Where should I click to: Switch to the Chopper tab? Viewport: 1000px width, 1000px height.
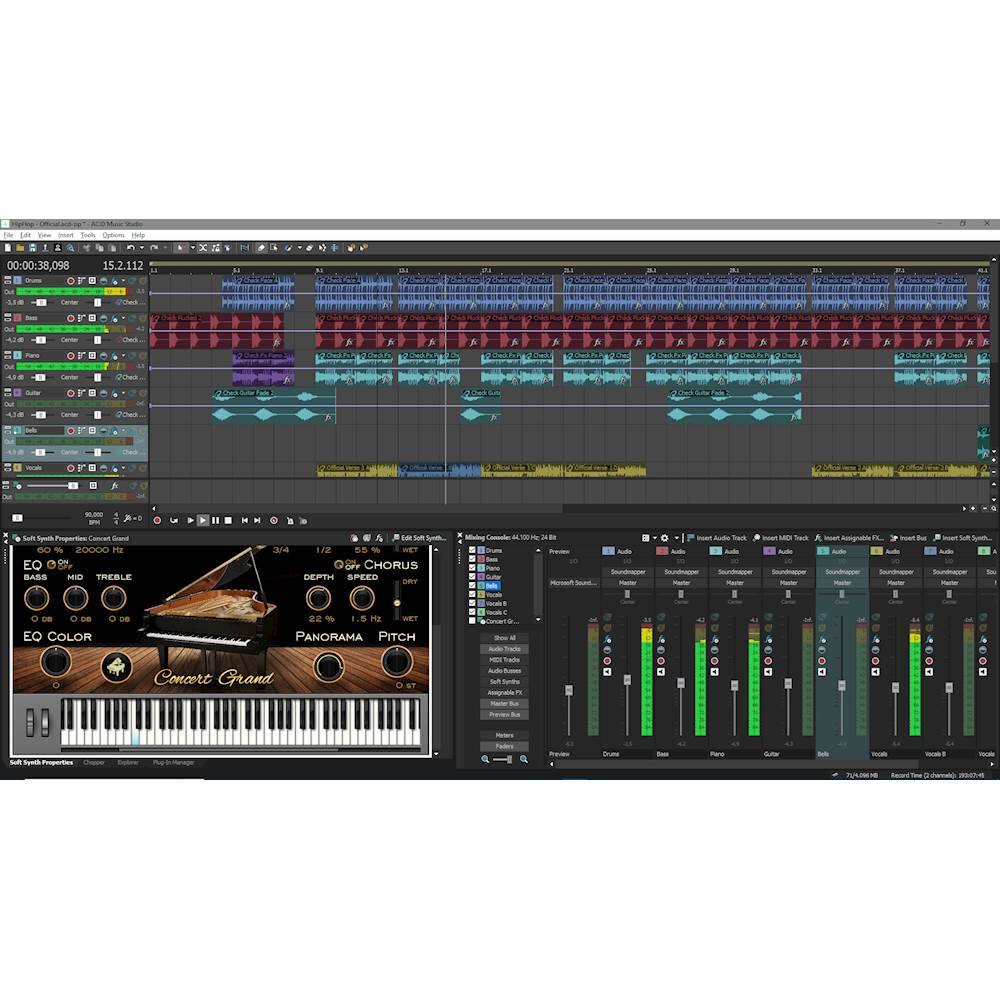pos(95,762)
